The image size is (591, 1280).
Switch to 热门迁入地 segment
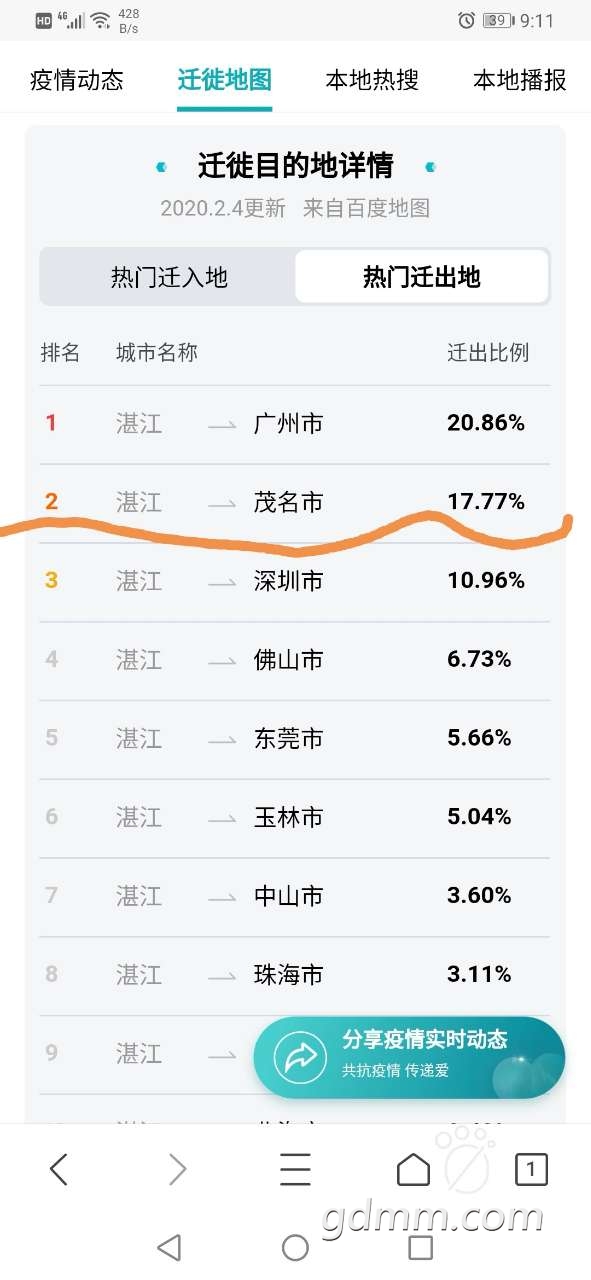169,277
